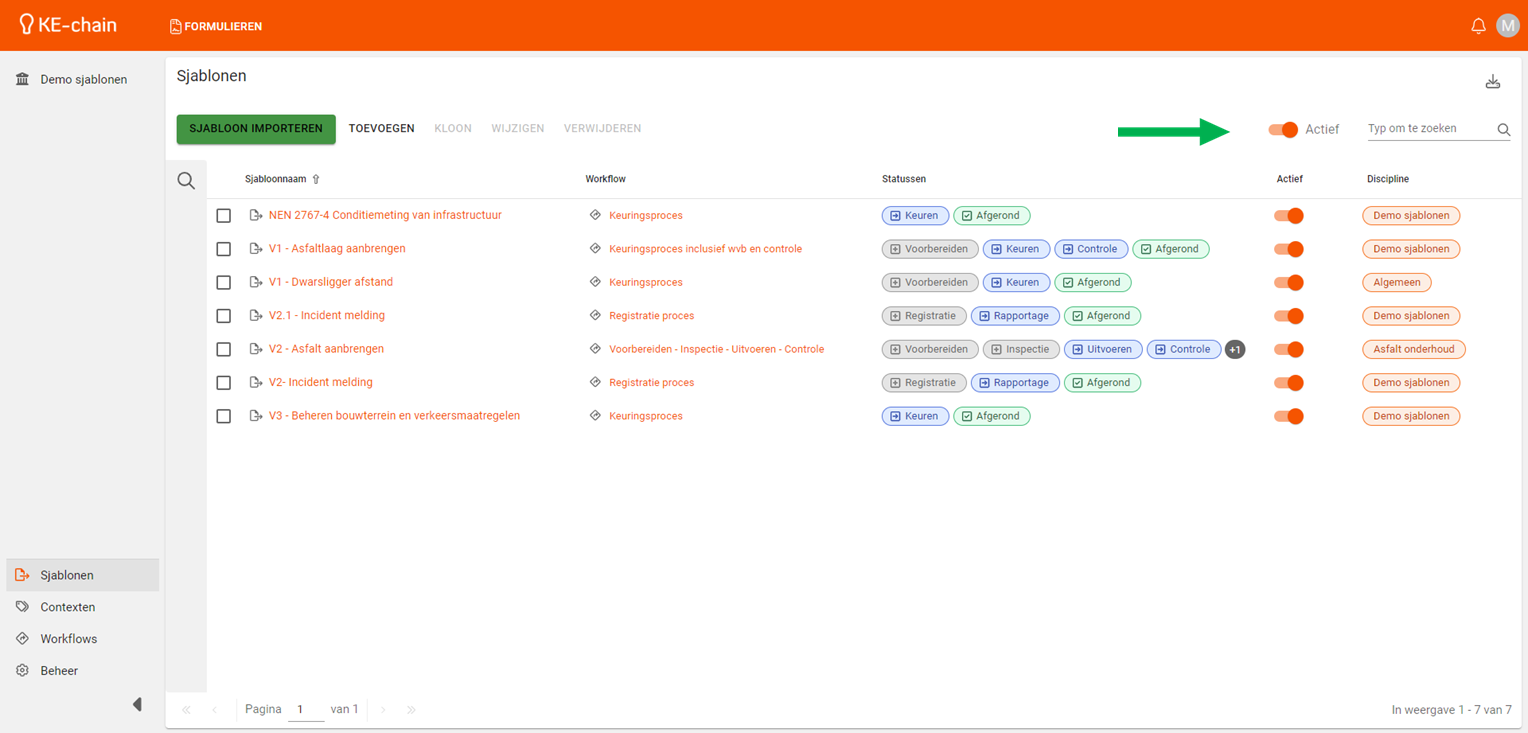Check the box for NEN 2767-4 template

coord(224,216)
